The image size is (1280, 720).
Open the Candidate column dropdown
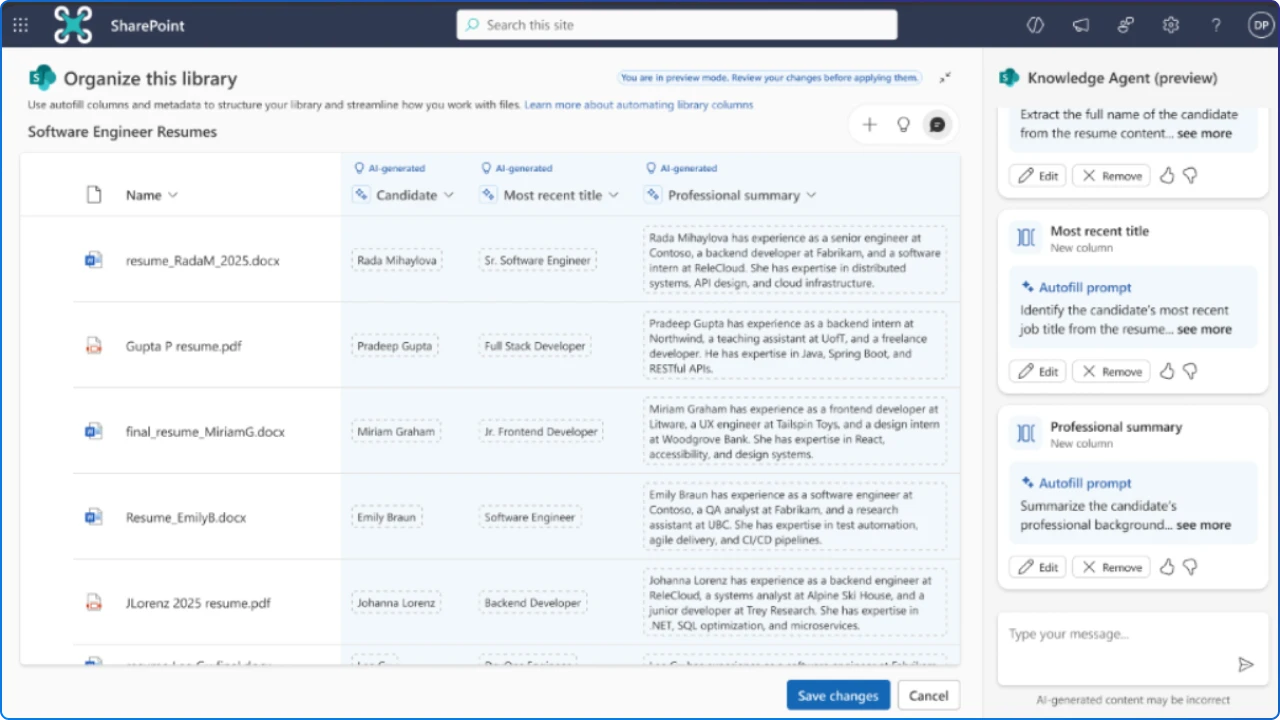click(x=448, y=195)
